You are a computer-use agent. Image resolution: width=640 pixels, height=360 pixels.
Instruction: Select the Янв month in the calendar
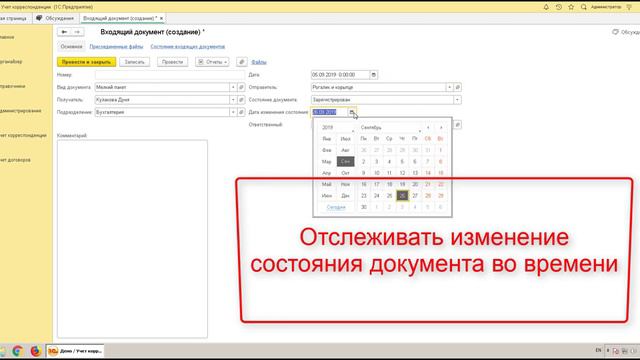327,139
